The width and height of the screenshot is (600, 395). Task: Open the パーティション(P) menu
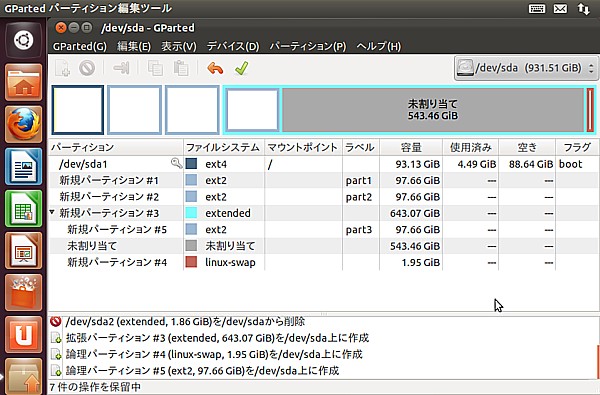[x=308, y=46]
